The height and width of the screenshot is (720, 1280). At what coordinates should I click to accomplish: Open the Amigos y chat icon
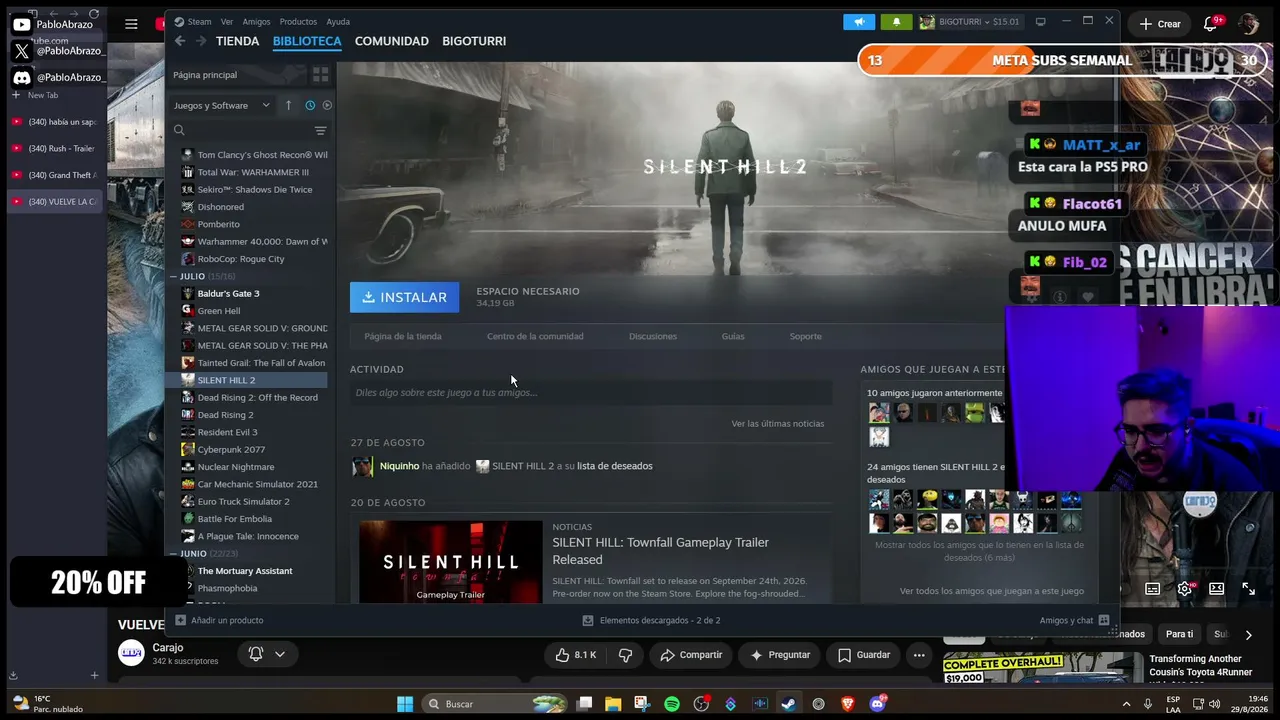click(x=1103, y=620)
